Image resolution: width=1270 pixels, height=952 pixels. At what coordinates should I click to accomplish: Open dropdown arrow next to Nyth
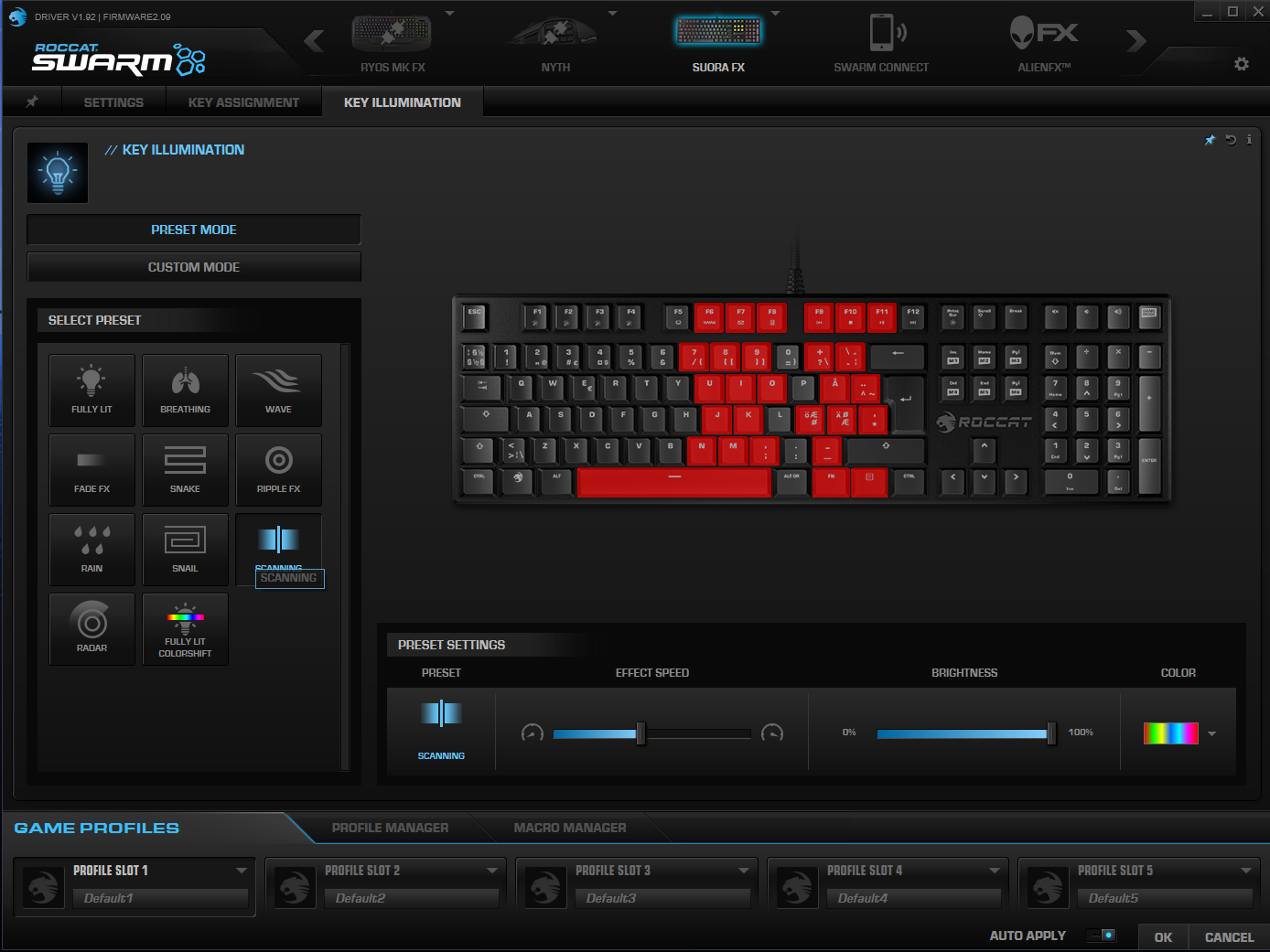click(x=612, y=14)
